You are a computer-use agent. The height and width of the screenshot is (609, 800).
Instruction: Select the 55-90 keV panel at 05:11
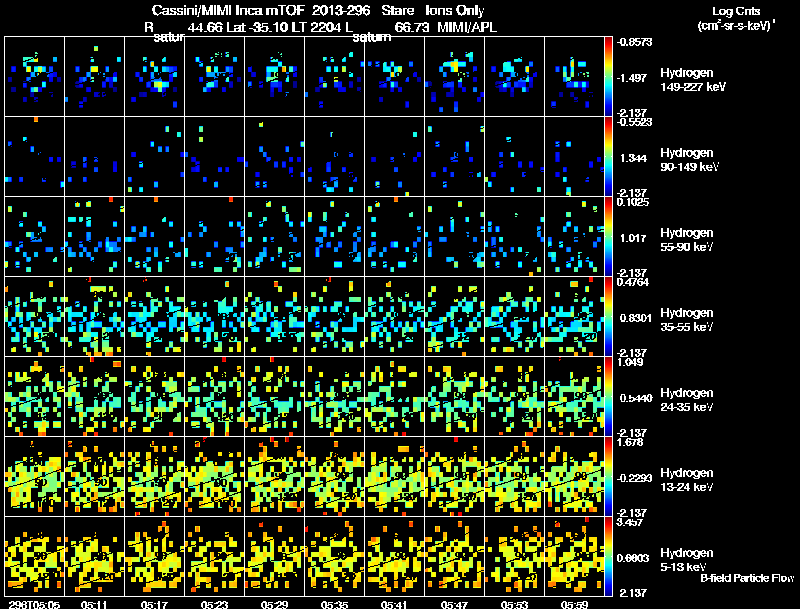[94, 237]
